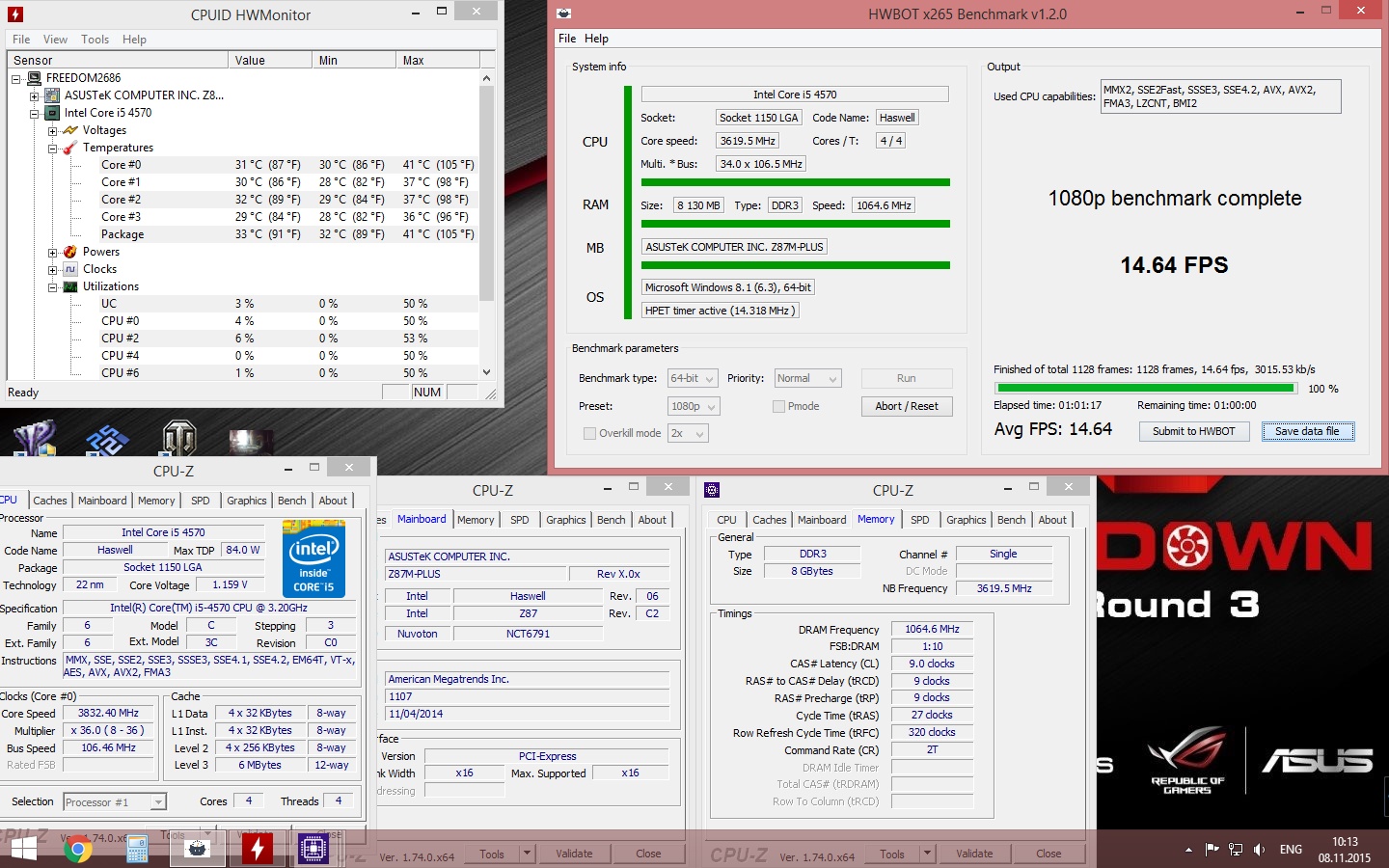The image size is (1389, 868).
Task: Click the Voltages lightning icon
Action: click(70, 130)
